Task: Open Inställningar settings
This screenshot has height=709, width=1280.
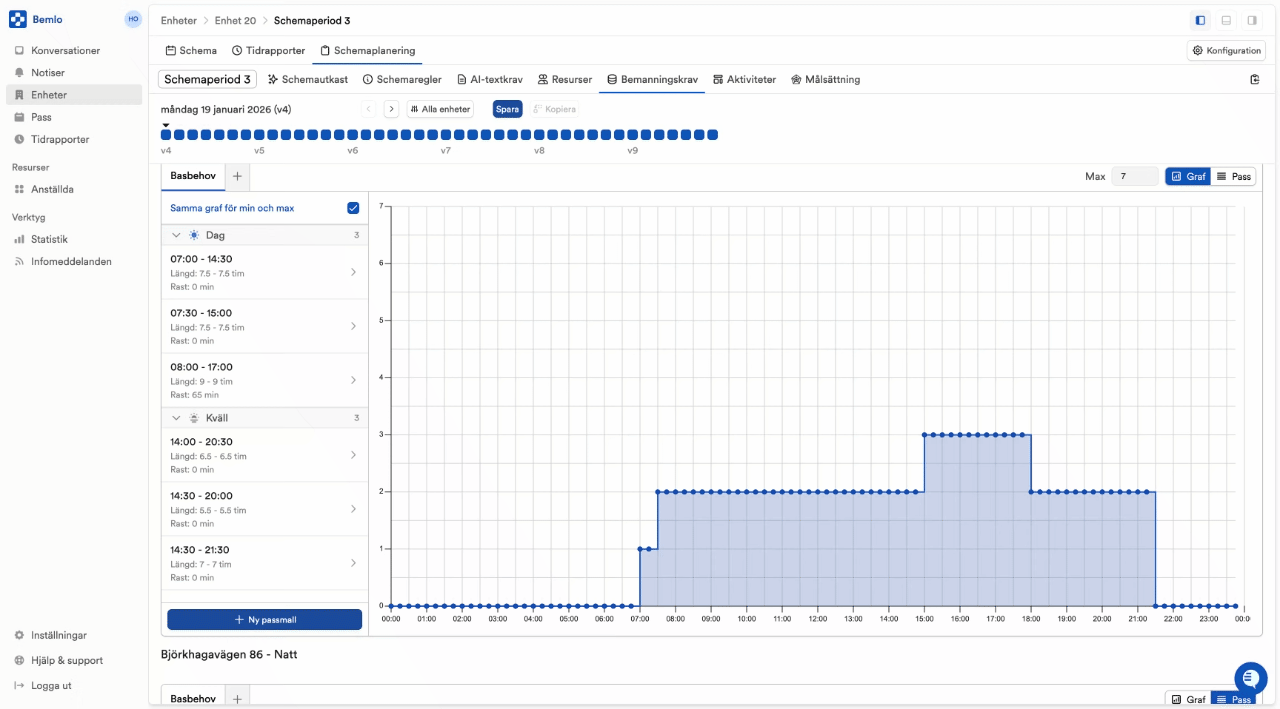Action: (x=58, y=635)
